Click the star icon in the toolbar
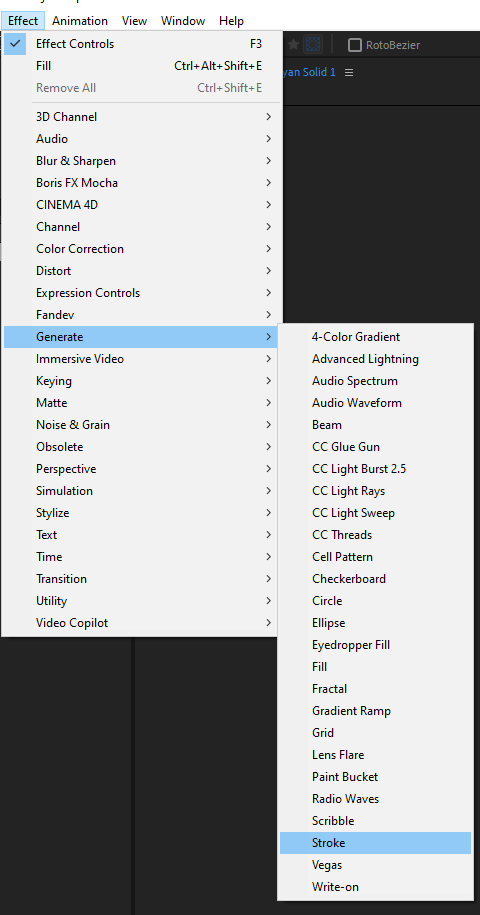The image size is (480, 915). click(293, 44)
